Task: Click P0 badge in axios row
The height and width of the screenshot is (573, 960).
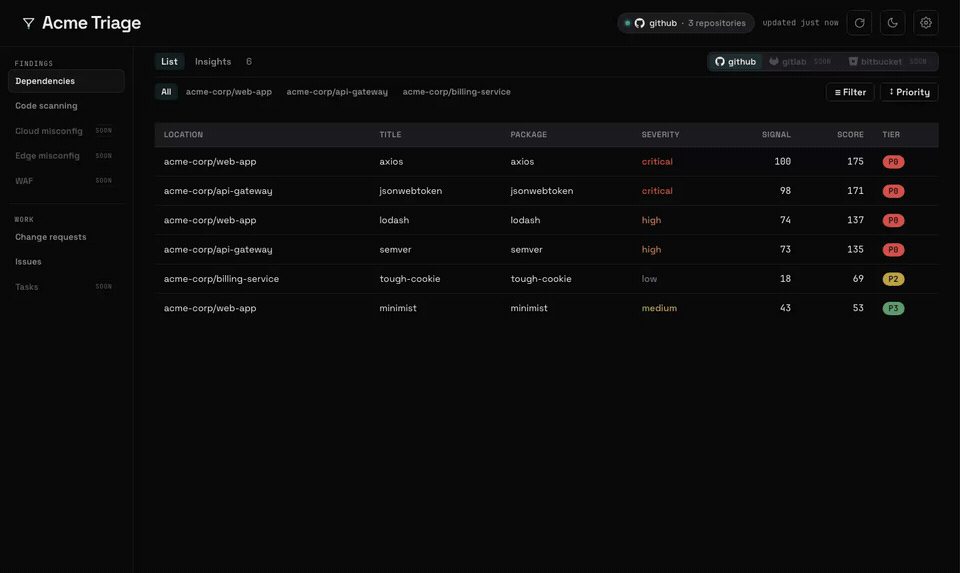Action: pyautogui.click(x=893, y=162)
